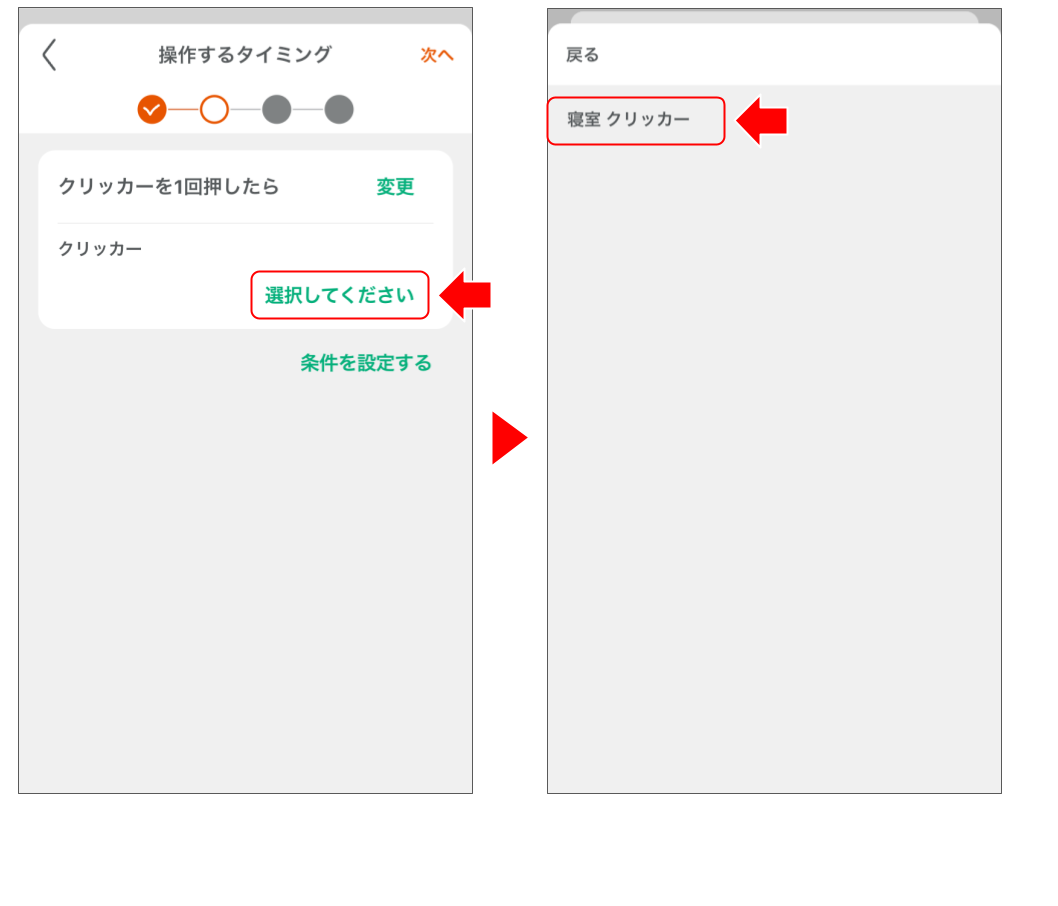Image resolution: width=1058 pixels, height=906 pixels.
Task: Tap the fourth gray step circle
Action: click(339, 109)
